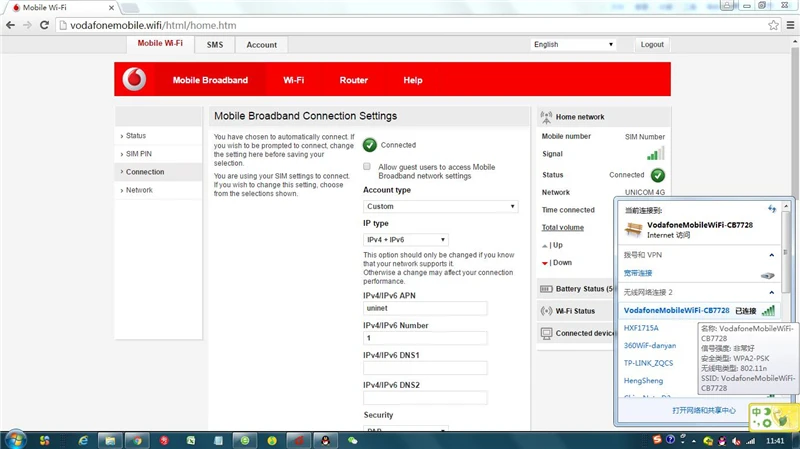Click the Logout button
This screenshot has height=449, width=800.
click(652, 44)
